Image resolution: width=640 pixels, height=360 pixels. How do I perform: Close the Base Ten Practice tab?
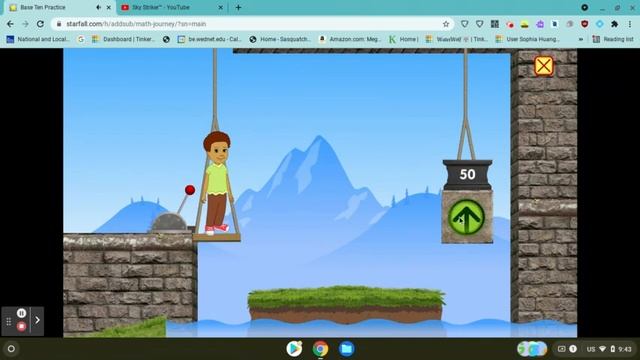click(109, 7)
